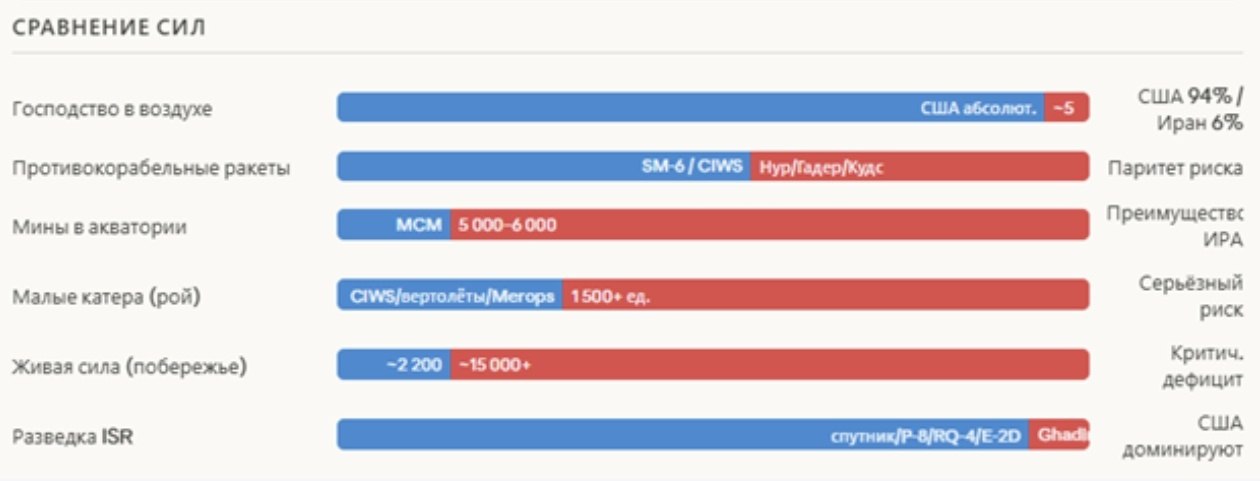Click the «Паритет риска» result label
Viewport: 1260px width, 481px height.
click(1174, 168)
